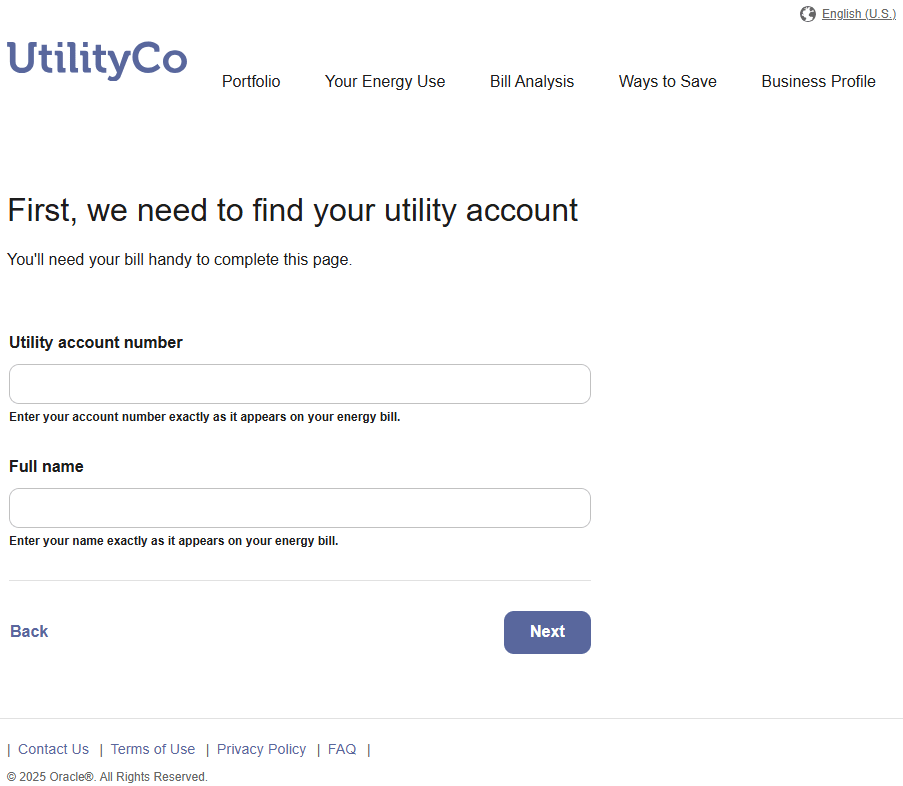Navigate to Your Energy Use
Image resolution: width=903 pixels, height=786 pixels.
pos(384,82)
